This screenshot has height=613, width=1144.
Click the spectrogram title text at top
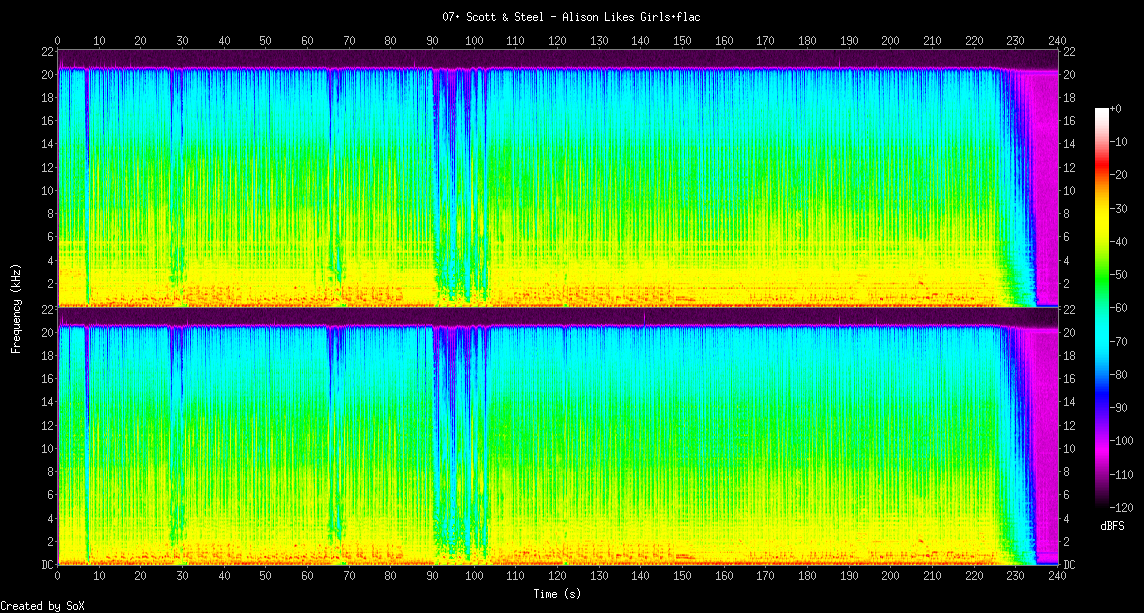tap(571, 17)
